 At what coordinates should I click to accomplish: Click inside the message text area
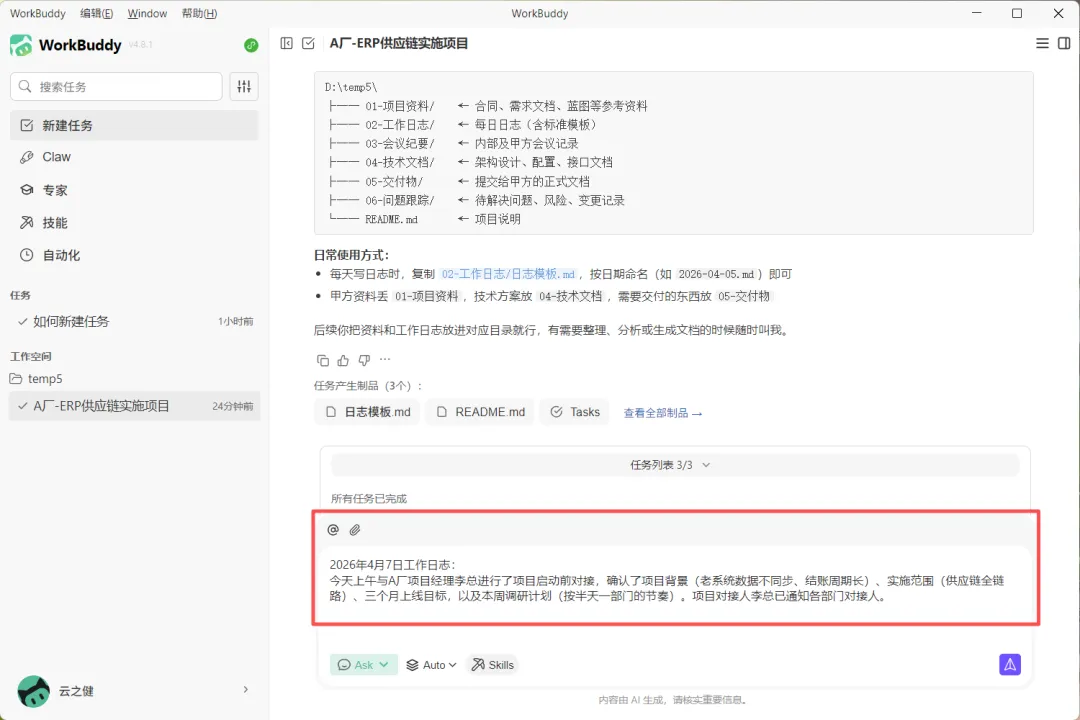tap(675, 581)
